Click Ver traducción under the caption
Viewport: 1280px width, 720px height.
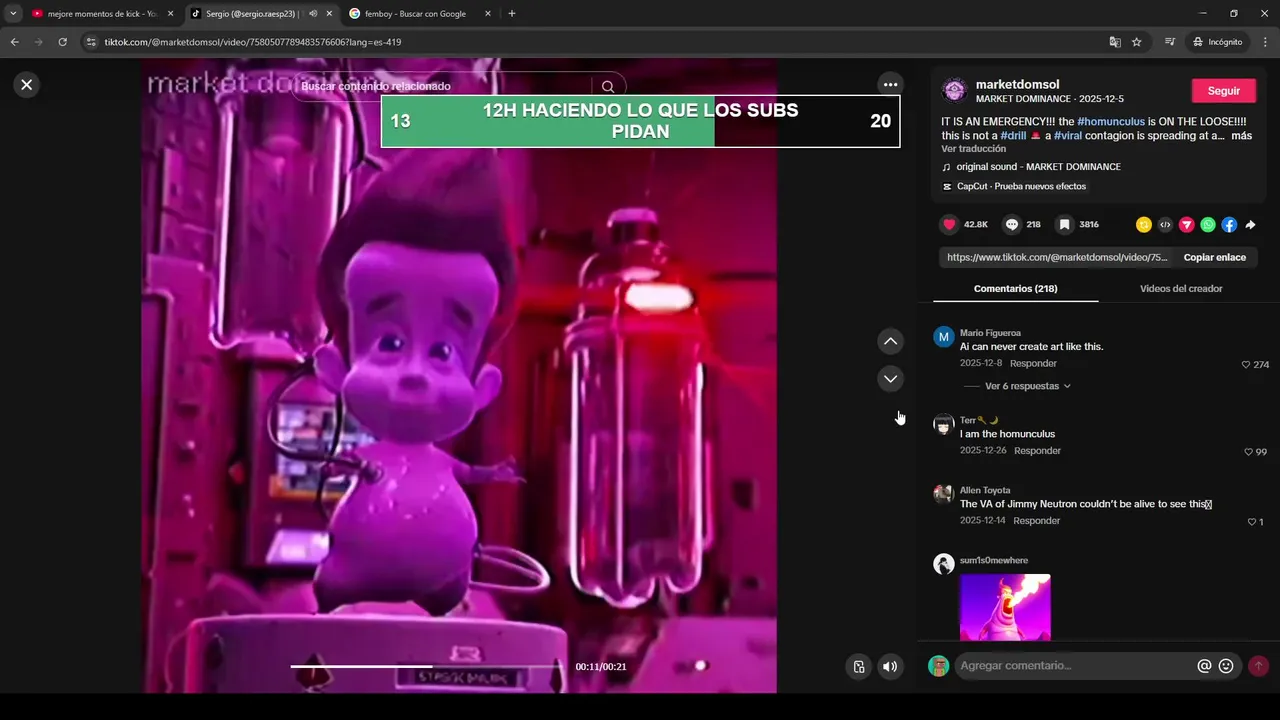click(x=974, y=149)
